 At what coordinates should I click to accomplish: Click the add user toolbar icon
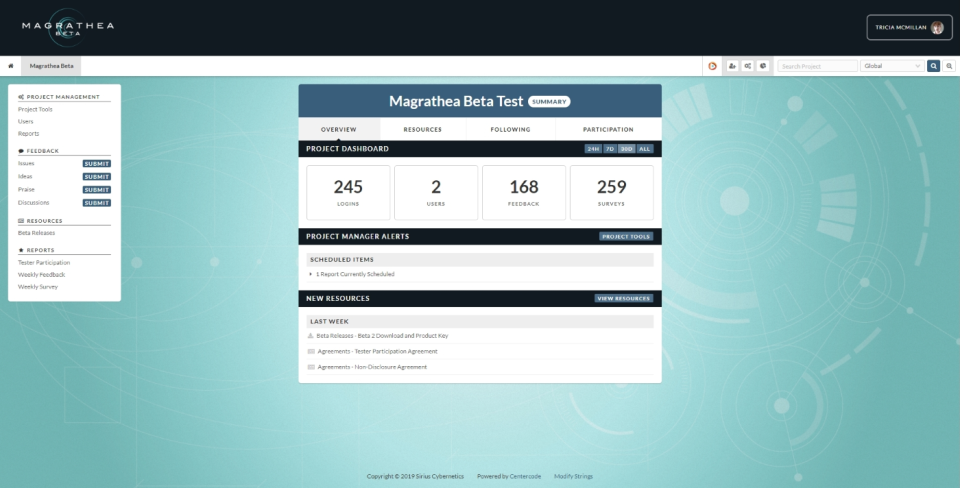732,66
